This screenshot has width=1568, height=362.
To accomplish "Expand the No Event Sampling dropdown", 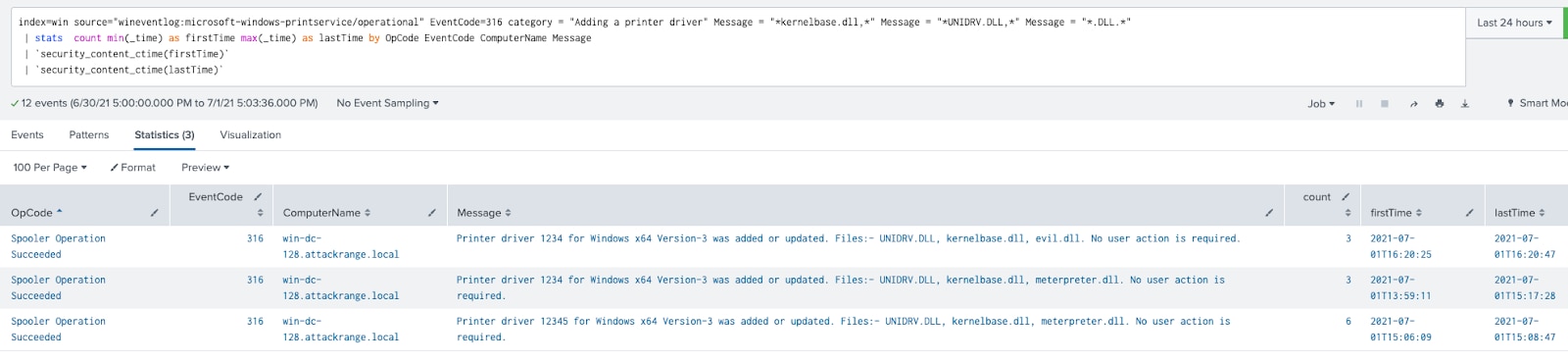I will click(387, 103).
